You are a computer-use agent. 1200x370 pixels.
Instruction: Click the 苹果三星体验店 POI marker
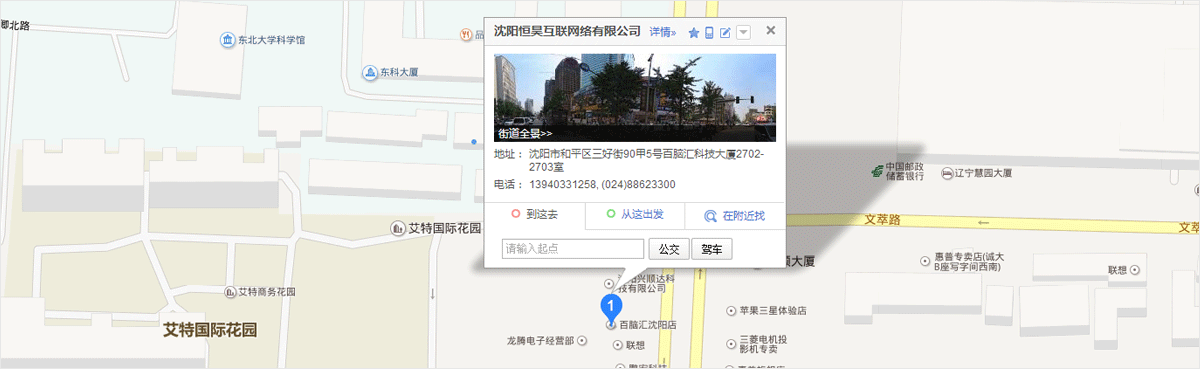[730, 311]
